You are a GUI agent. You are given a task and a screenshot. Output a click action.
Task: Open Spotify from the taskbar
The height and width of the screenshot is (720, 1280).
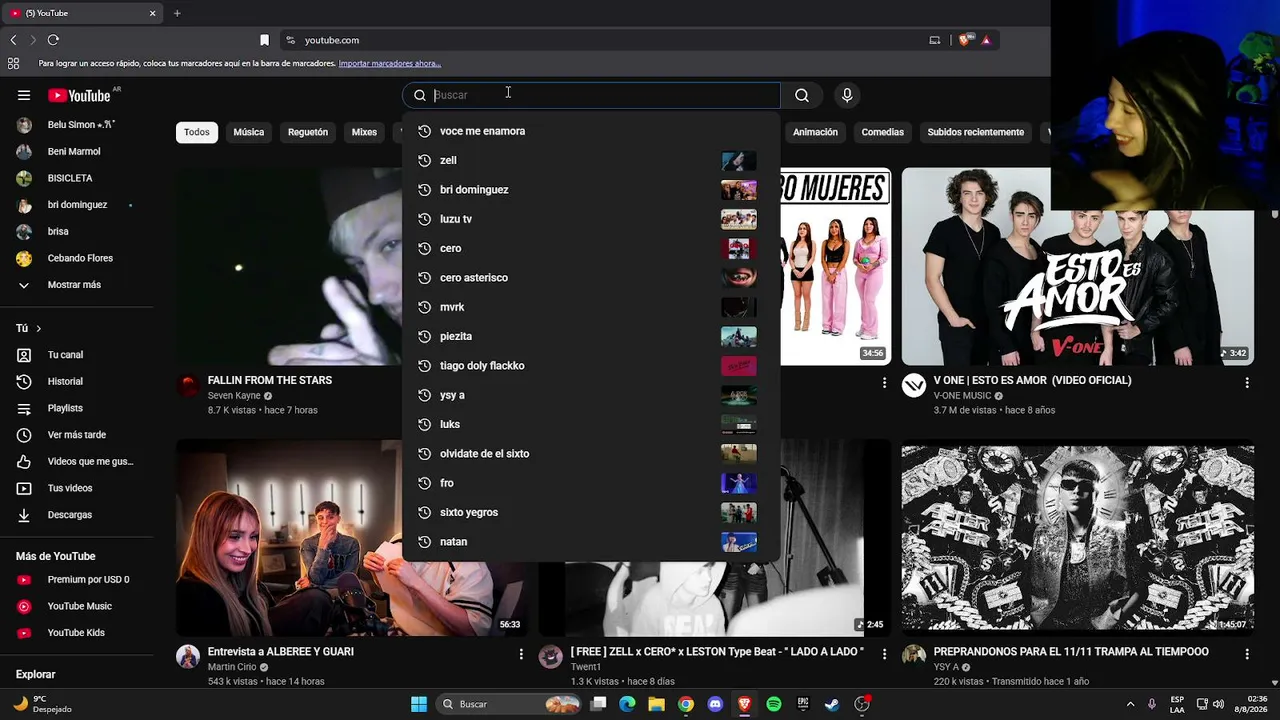(x=773, y=704)
